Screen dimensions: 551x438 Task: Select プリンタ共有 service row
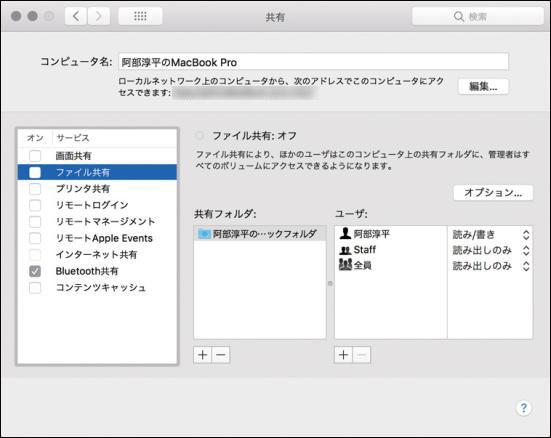[97, 189]
